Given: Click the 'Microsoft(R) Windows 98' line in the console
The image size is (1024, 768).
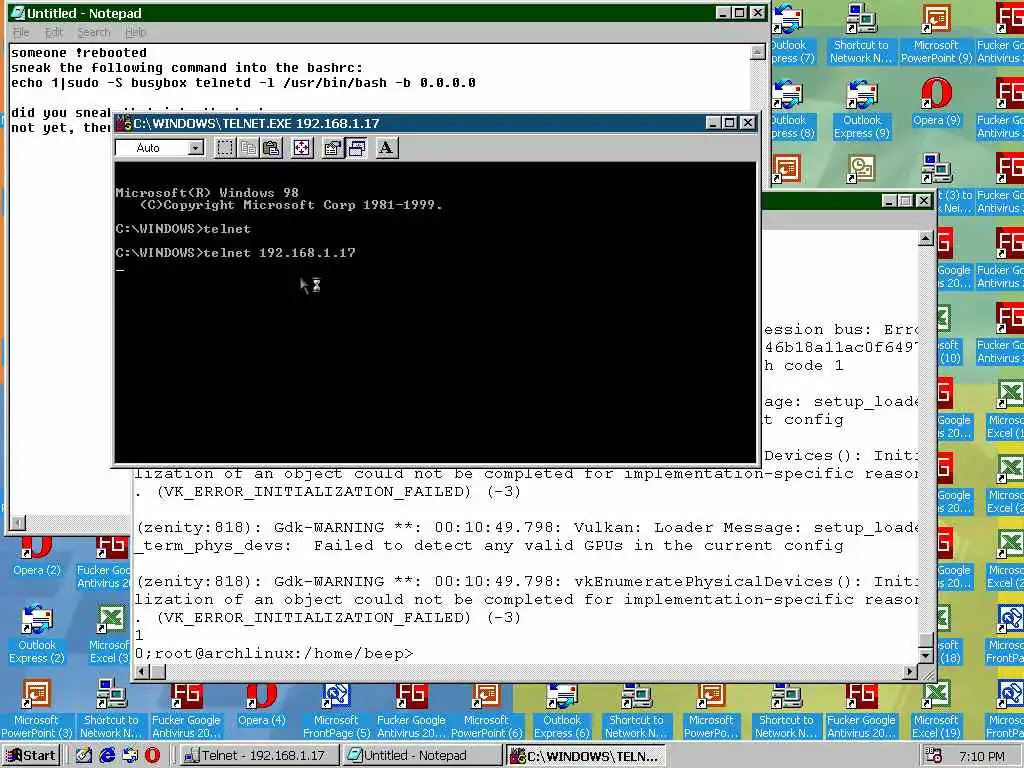Looking at the screenshot, I should 207,193.
